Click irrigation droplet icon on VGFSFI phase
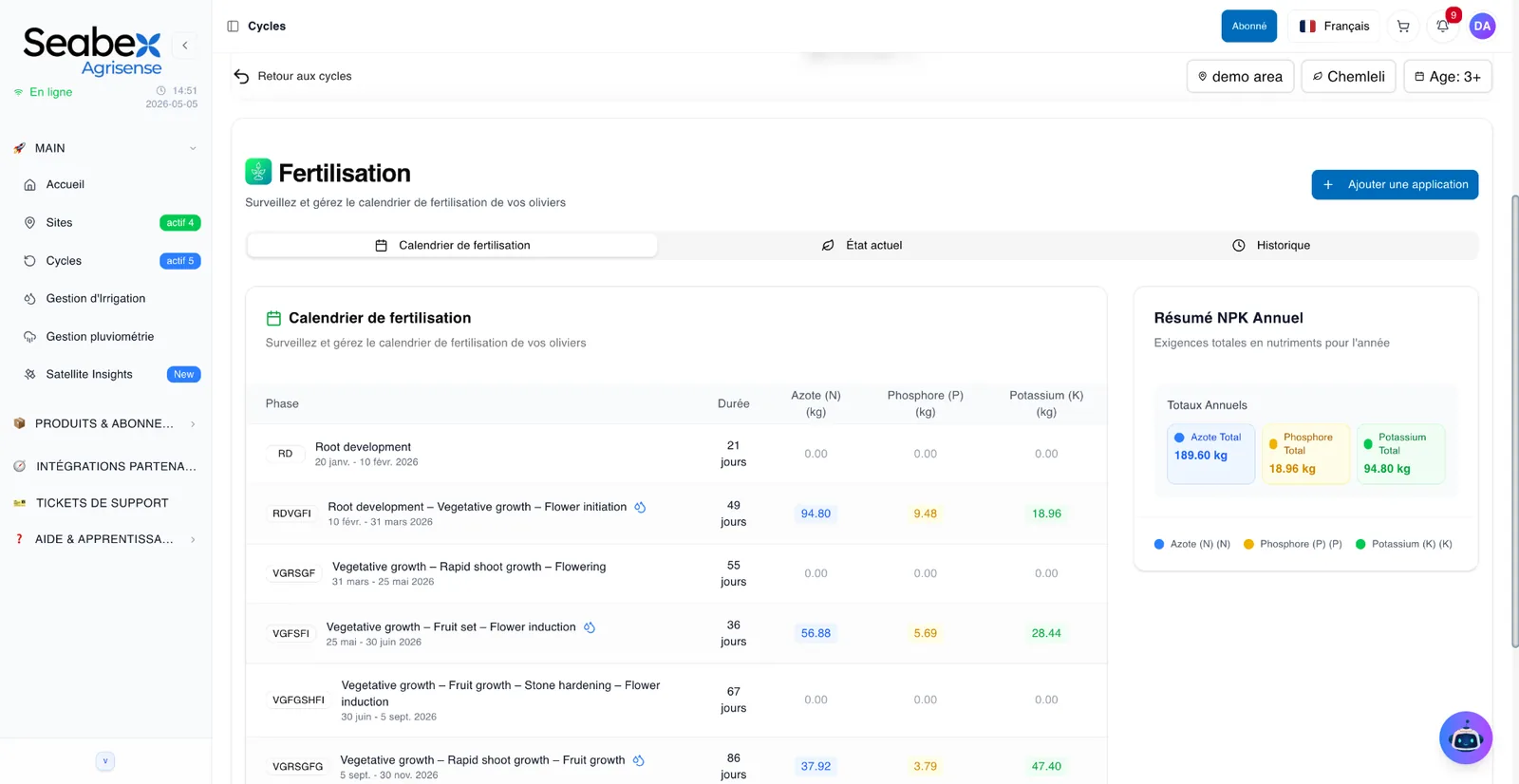1519x784 pixels. click(590, 627)
